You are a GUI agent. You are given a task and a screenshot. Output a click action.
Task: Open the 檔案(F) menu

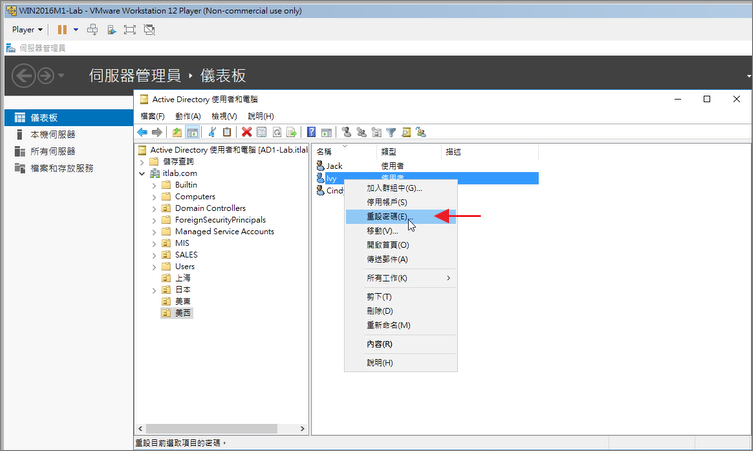[153, 116]
